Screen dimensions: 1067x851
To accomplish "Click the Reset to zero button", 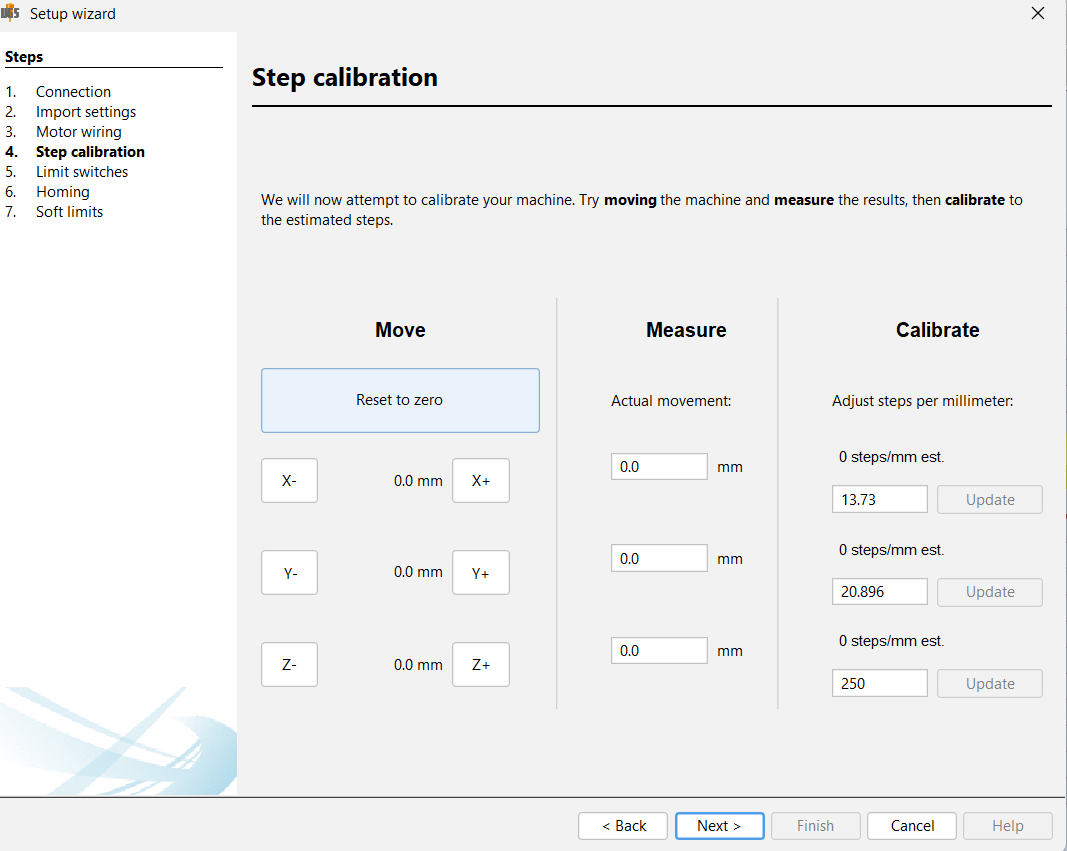I will (400, 400).
